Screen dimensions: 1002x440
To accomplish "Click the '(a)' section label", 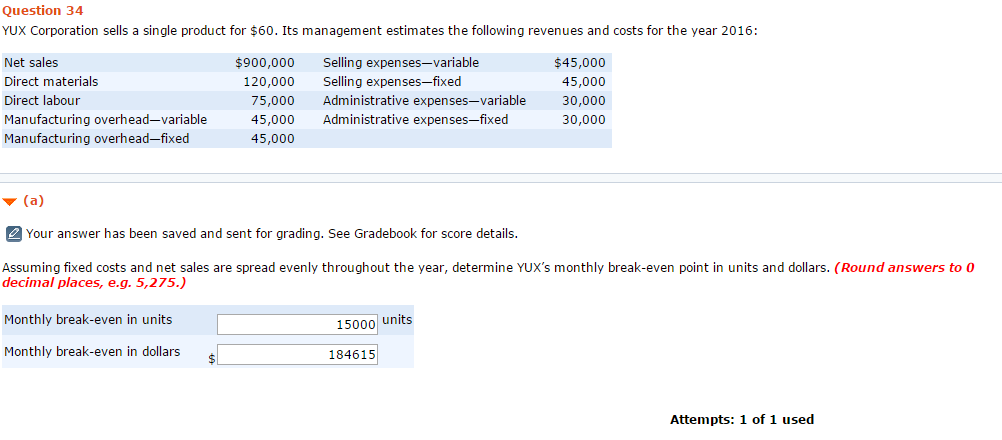I will click(x=33, y=201).
